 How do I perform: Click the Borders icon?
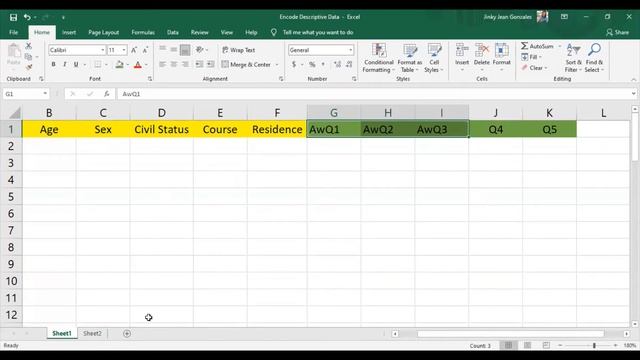click(x=98, y=64)
